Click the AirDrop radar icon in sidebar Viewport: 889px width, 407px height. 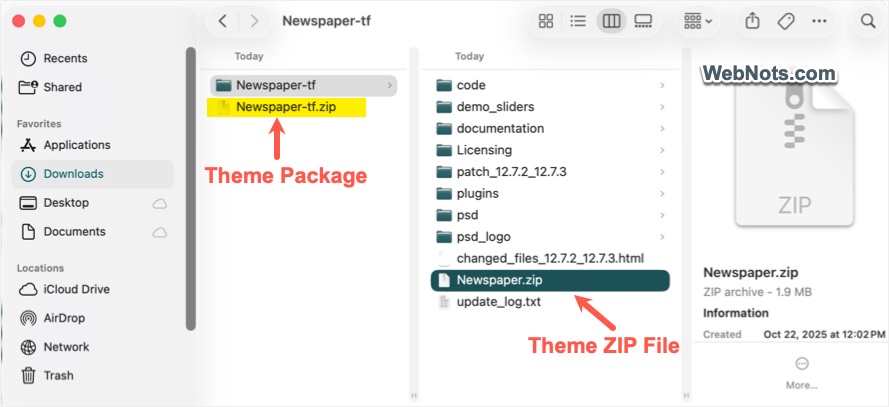[28, 319]
